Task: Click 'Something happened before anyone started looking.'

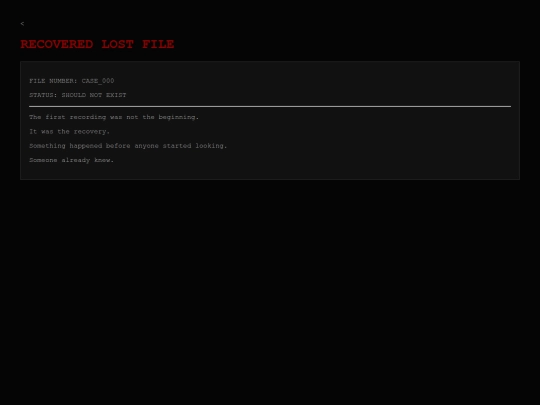Action: coord(128,146)
